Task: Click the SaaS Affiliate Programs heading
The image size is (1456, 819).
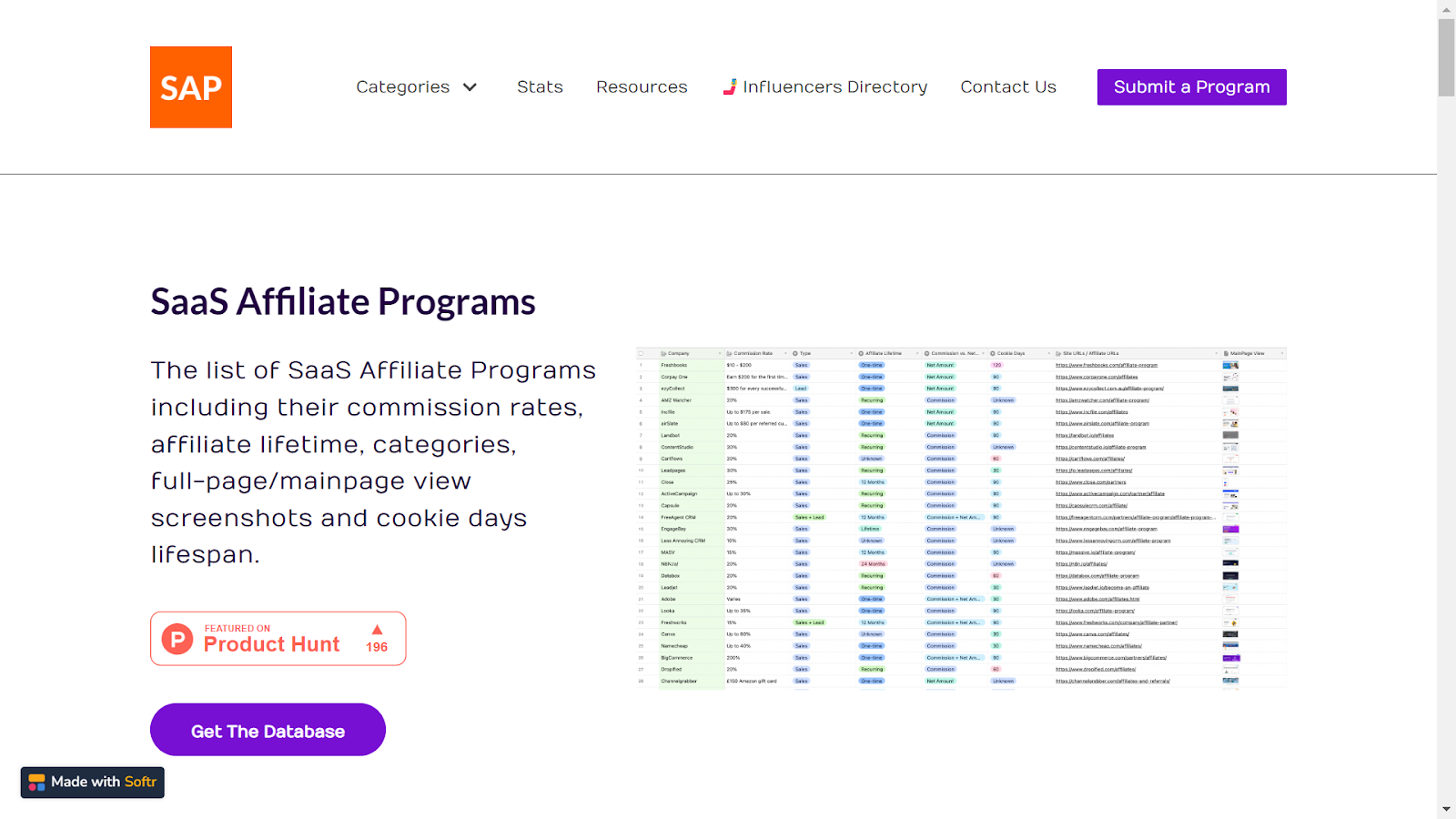Action: [343, 302]
